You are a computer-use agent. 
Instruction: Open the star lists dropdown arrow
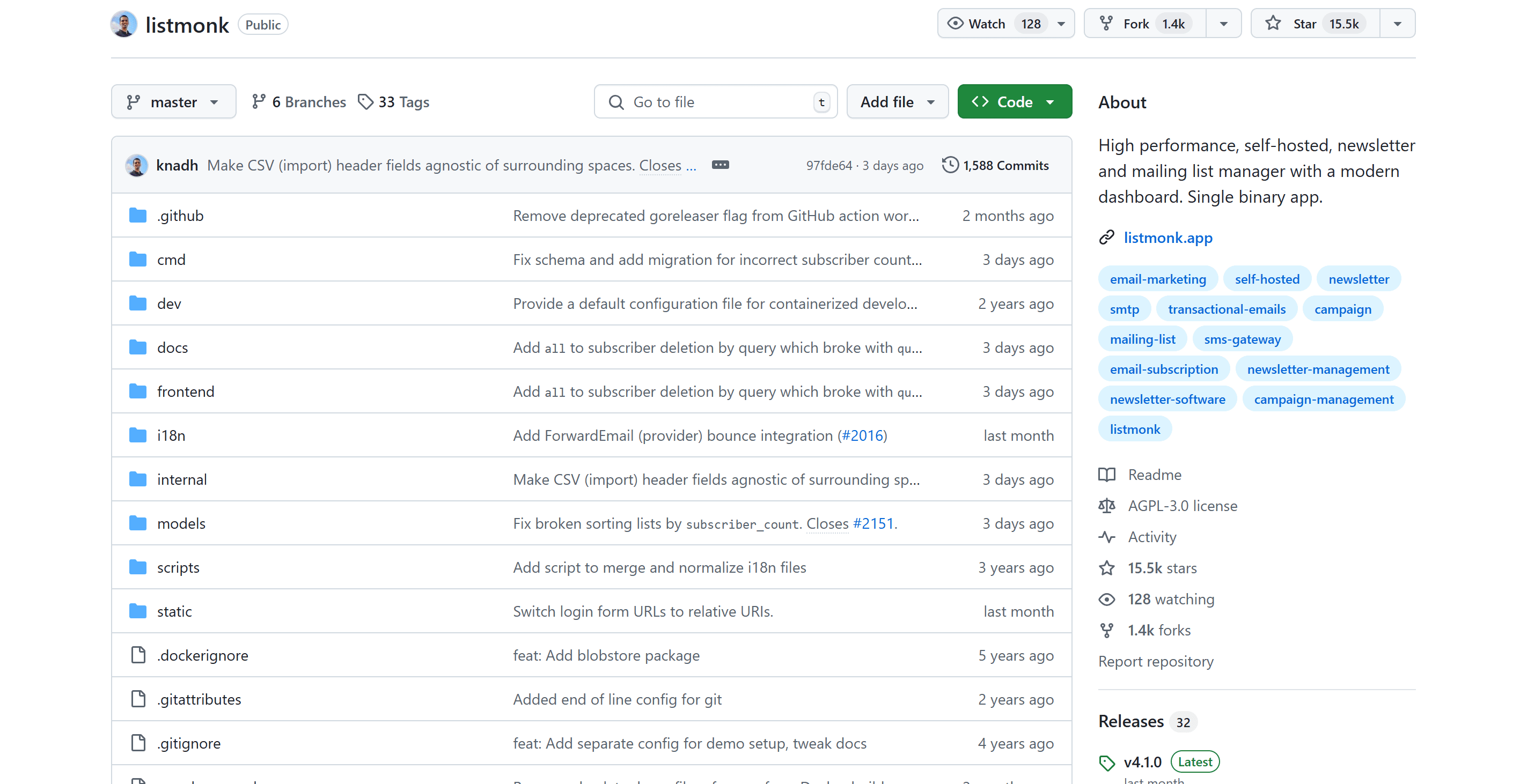1397,24
